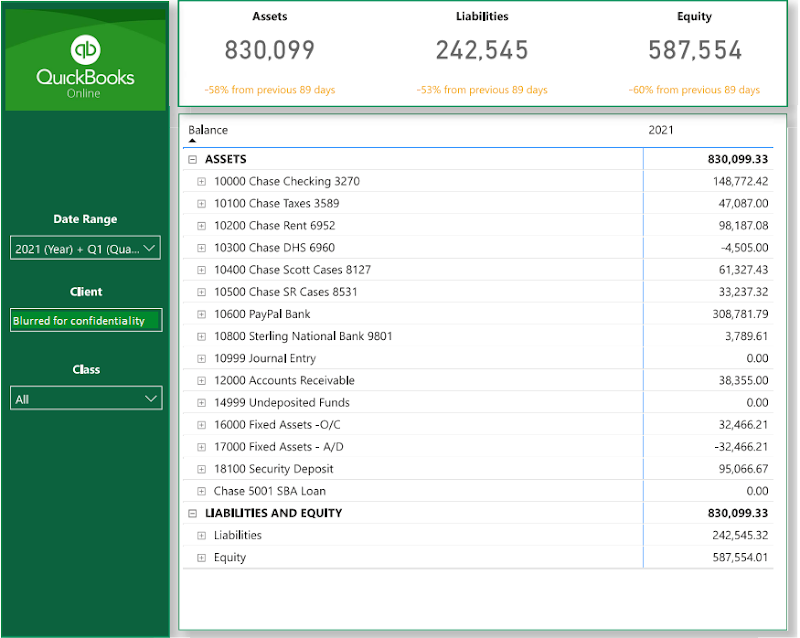800x638 pixels.
Task: Select value 47,087.00 for Chase Taxes
Action: (743, 203)
